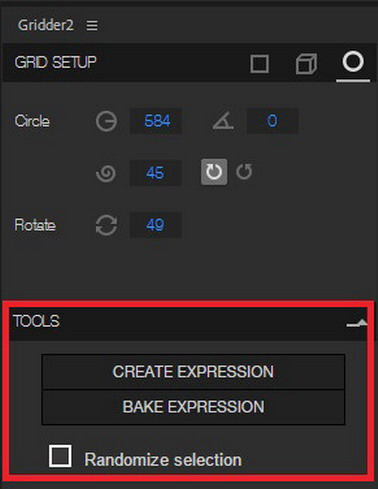The image size is (378, 489).
Task: Click the Rotate value field showing 49
Action: pyautogui.click(x=156, y=225)
